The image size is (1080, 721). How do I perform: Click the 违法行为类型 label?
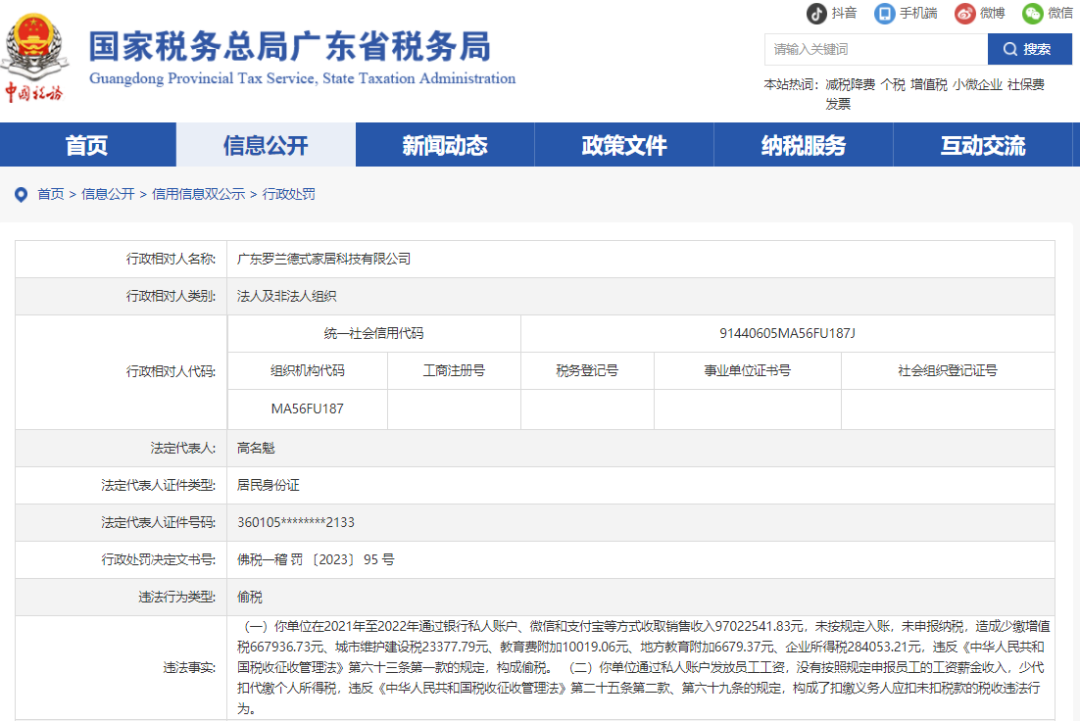(177, 597)
